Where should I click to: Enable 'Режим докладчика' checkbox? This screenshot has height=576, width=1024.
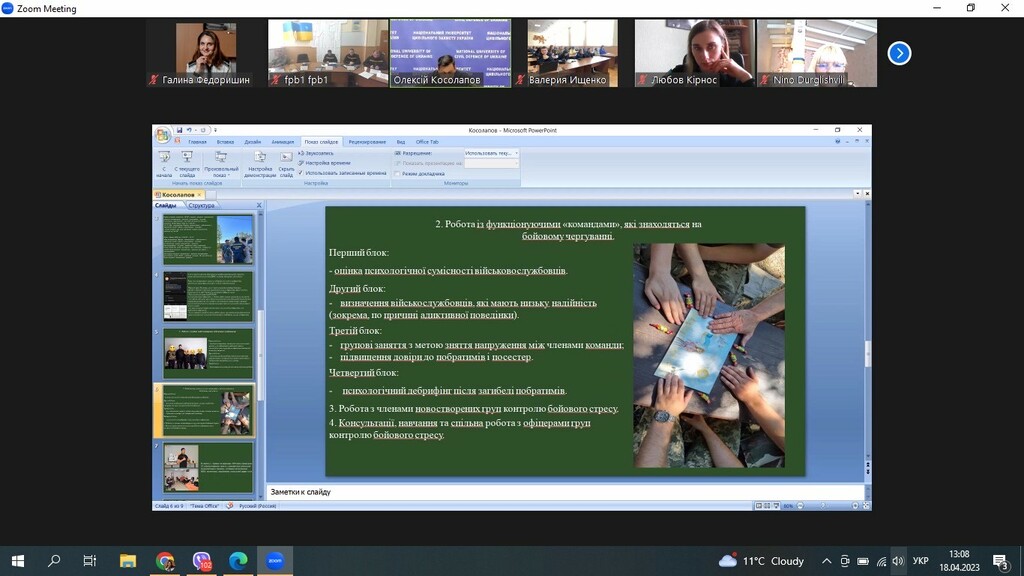(x=398, y=173)
